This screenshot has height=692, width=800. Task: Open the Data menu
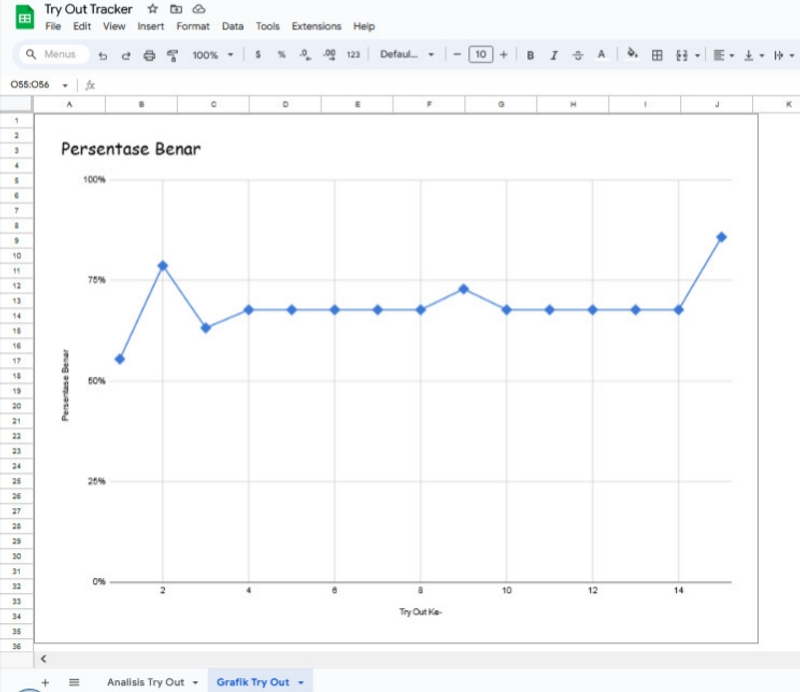pyautogui.click(x=233, y=26)
